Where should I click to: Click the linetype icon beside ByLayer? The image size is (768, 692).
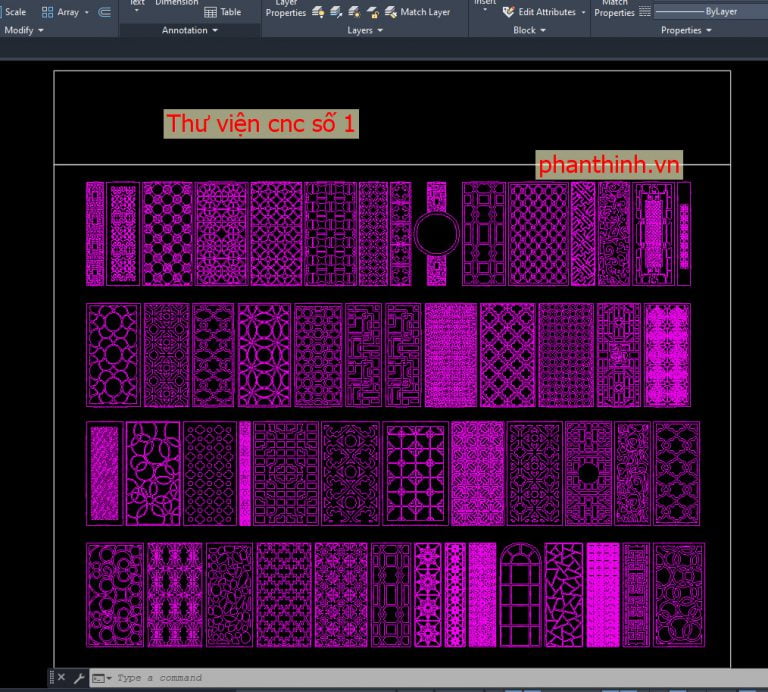coord(645,11)
